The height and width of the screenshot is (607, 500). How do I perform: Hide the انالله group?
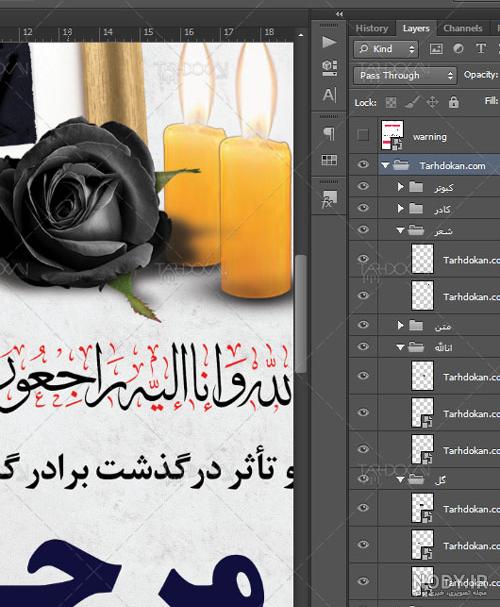tap(363, 346)
